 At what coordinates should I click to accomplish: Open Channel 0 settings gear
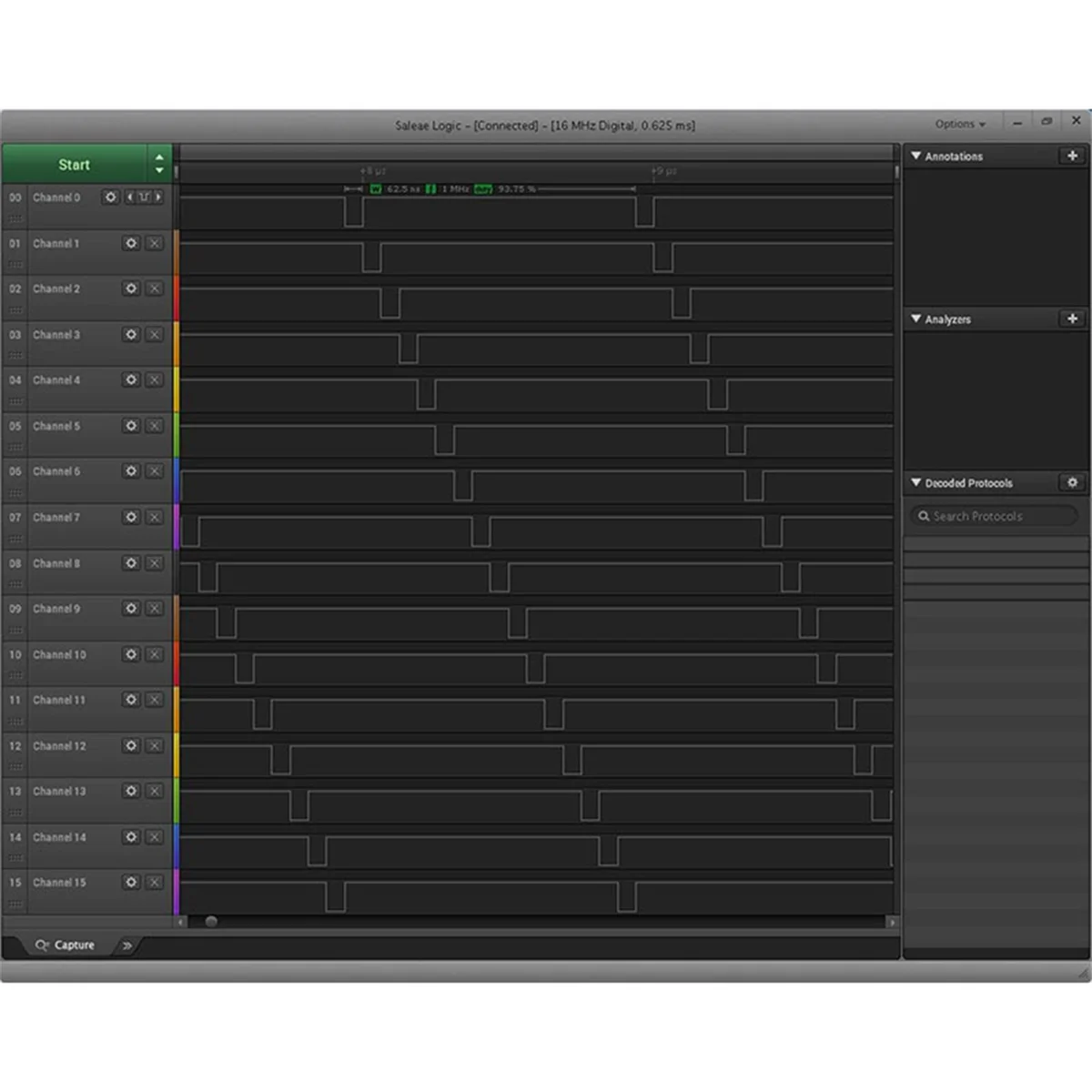(111, 197)
